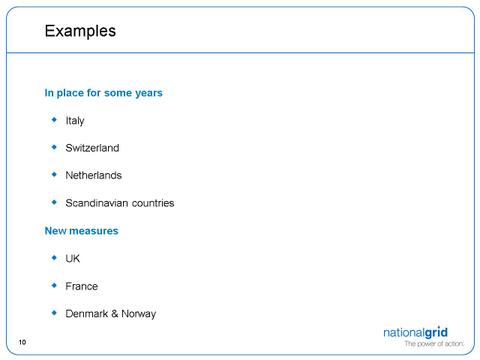Click the slide number 10
This screenshot has width=480, height=360.
coord(22,342)
